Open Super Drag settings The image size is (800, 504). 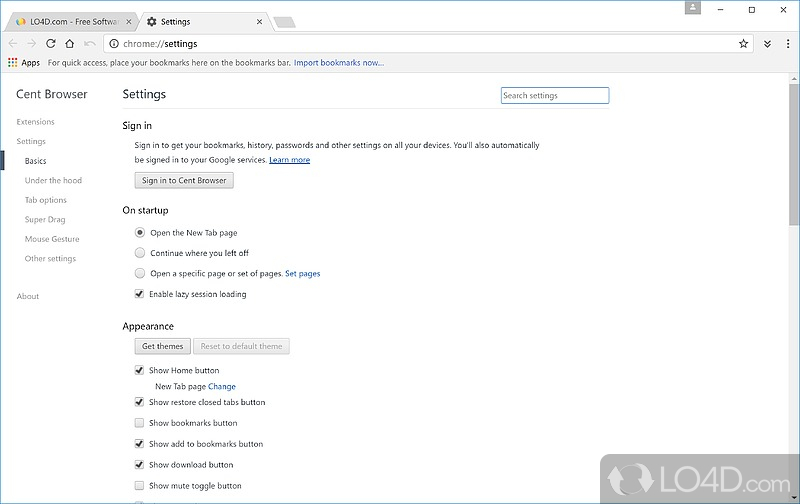click(45, 219)
